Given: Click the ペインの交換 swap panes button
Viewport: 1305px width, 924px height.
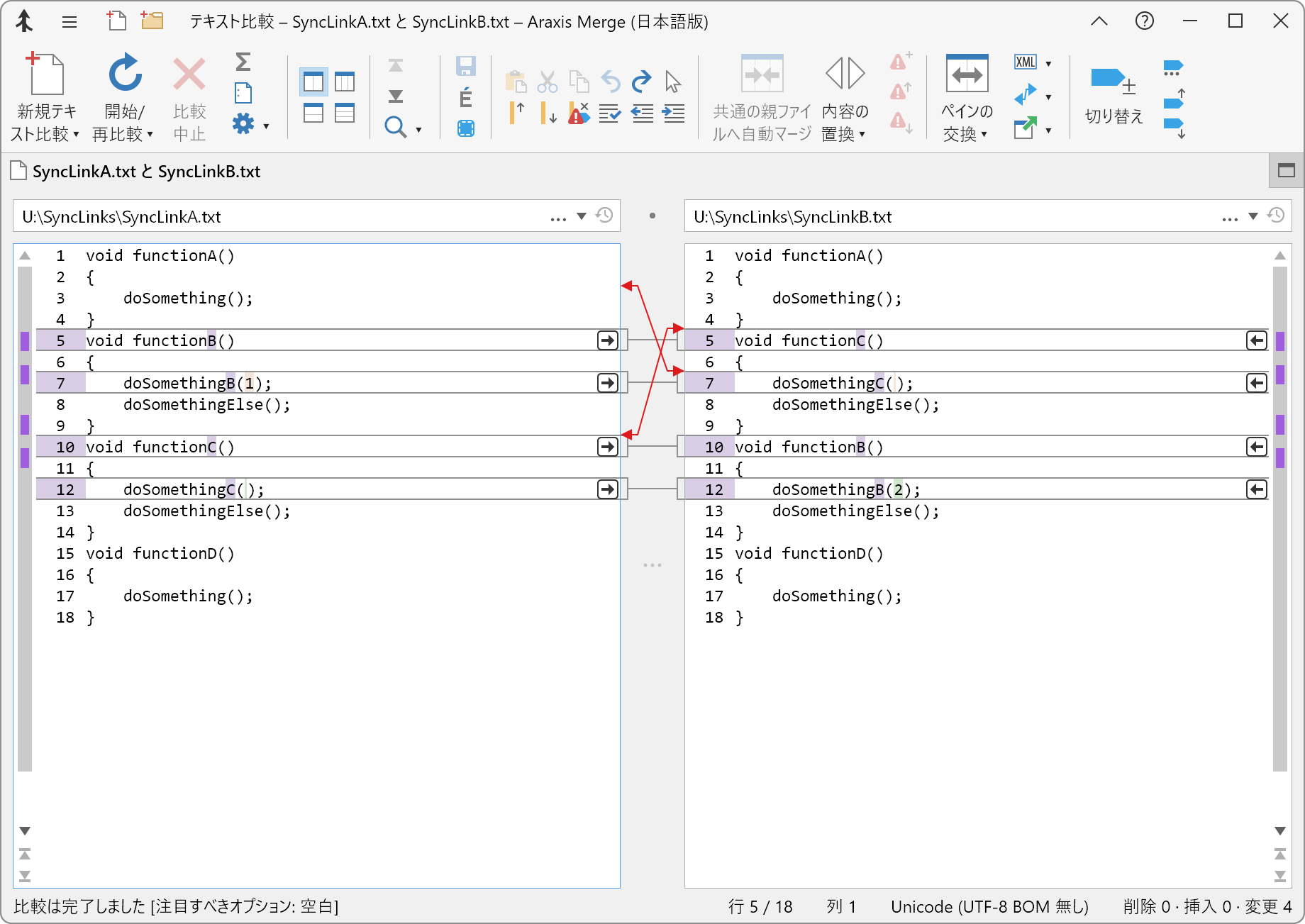Looking at the screenshot, I should pos(967,75).
